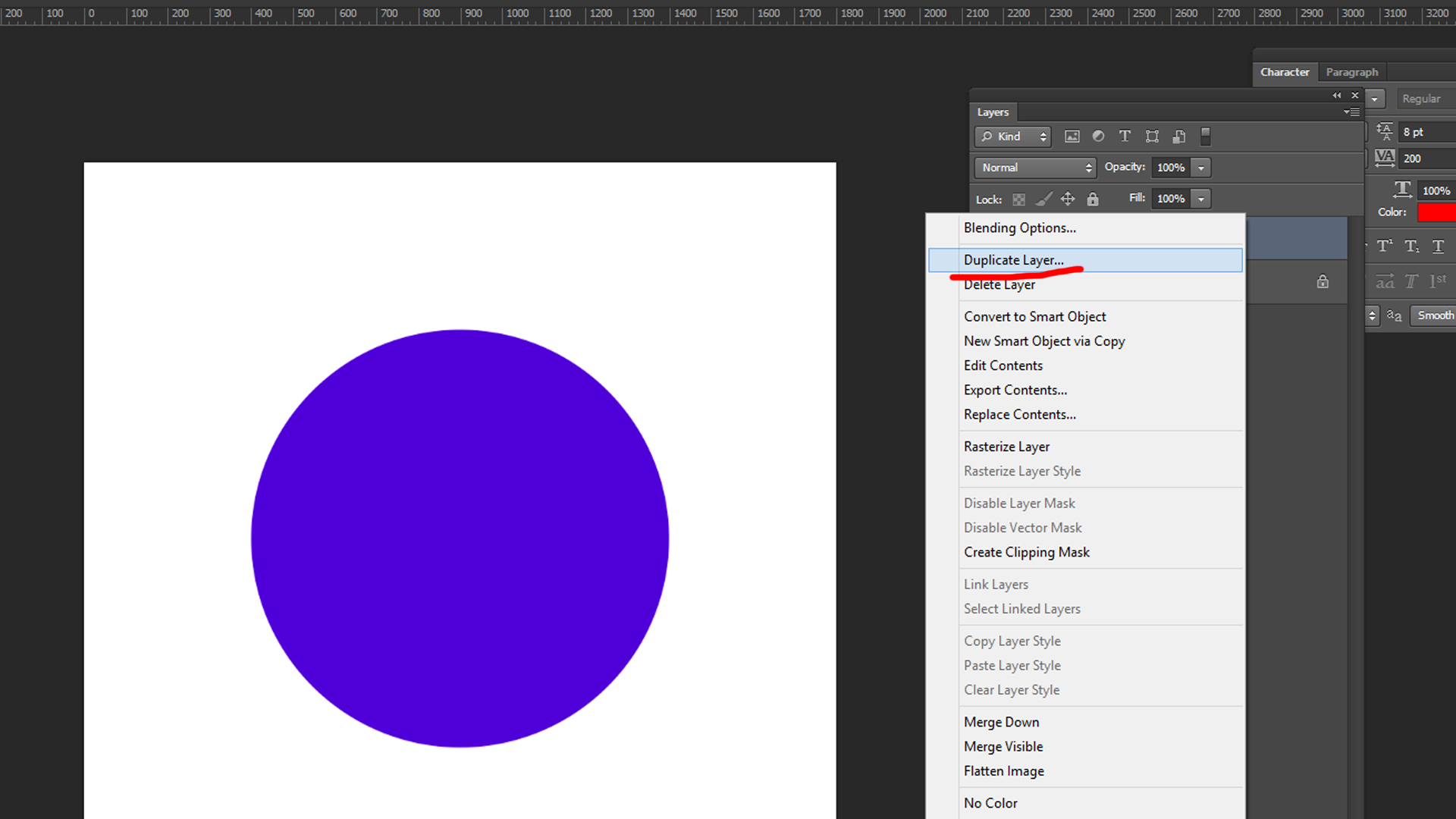Viewport: 1456px width, 819px height.
Task: Switch to the Character tab
Action: click(1285, 72)
